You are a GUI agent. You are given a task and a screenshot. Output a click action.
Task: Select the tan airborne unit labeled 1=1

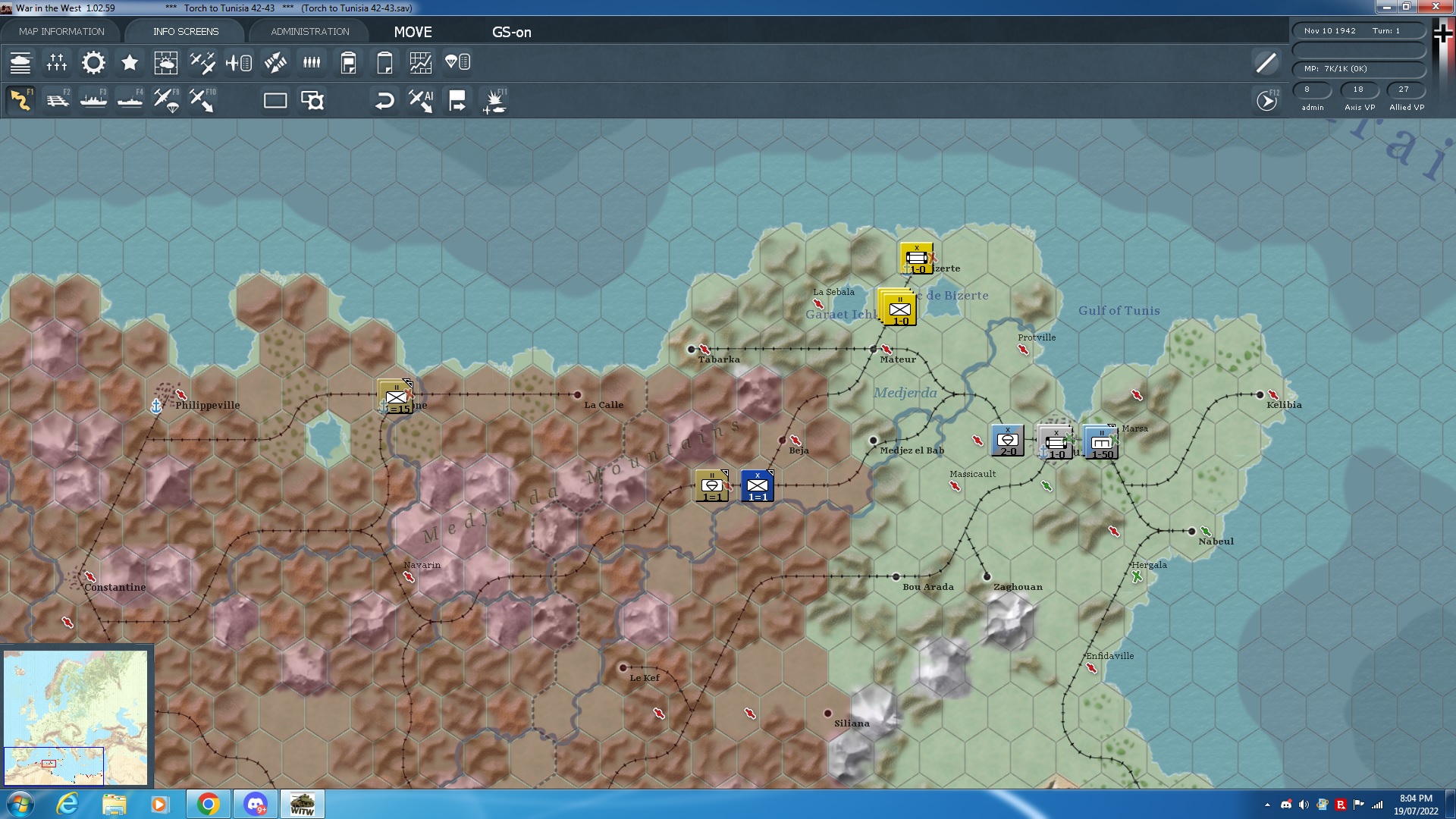click(x=712, y=486)
